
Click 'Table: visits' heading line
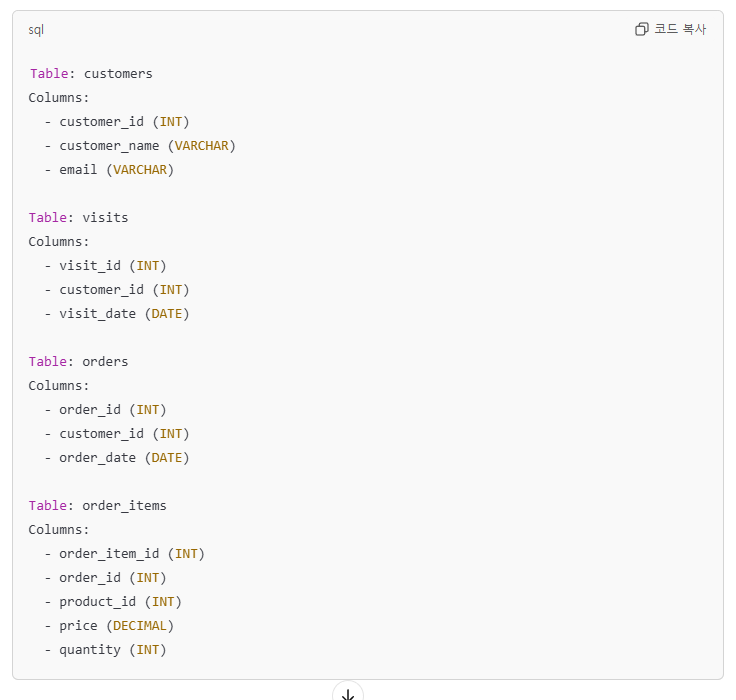[78, 217]
